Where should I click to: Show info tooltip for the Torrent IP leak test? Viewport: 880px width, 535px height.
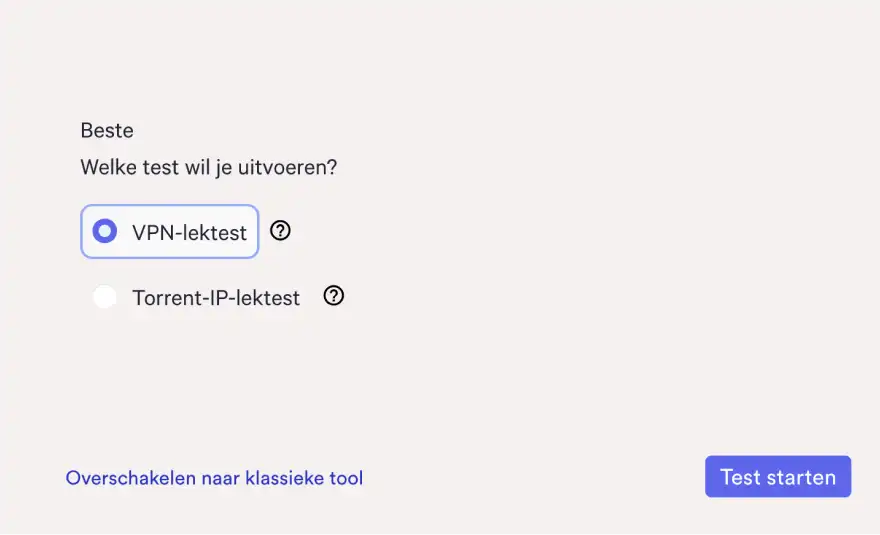(x=334, y=296)
